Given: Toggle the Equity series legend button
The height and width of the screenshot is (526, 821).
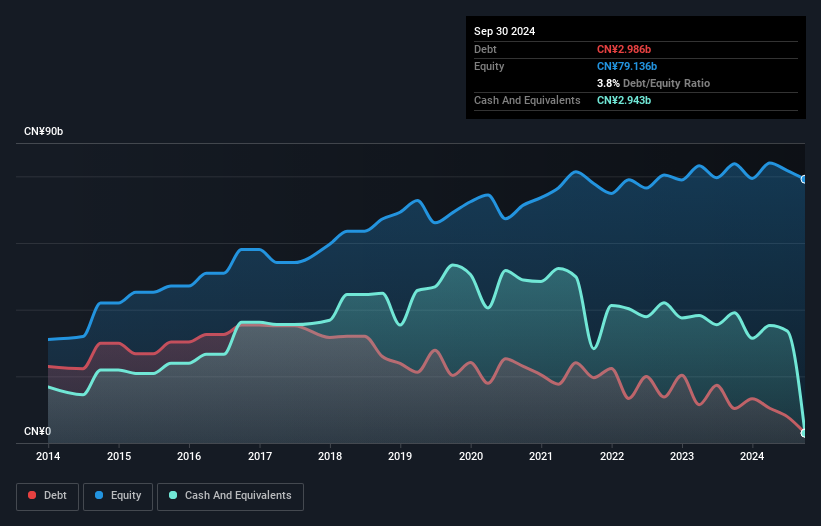Looking at the screenshot, I should tap(118, 496).
